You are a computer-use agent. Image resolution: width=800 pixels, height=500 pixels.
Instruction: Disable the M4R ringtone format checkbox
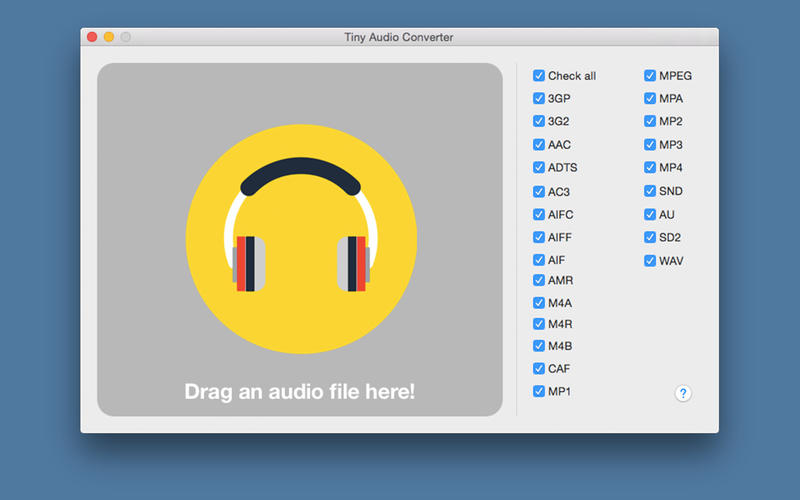[x=539, y=323]
